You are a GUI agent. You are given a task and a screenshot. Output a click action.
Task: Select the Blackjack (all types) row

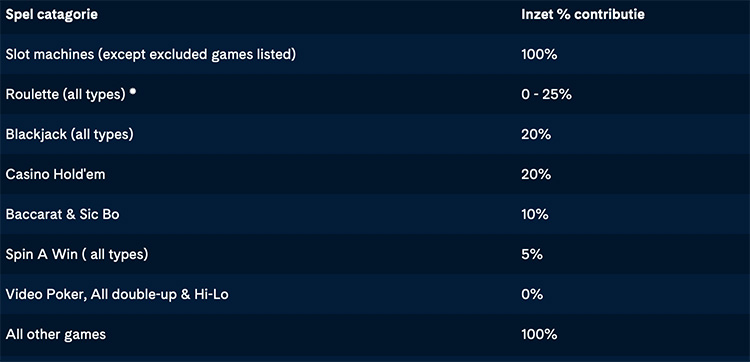(x=375, y=134)
